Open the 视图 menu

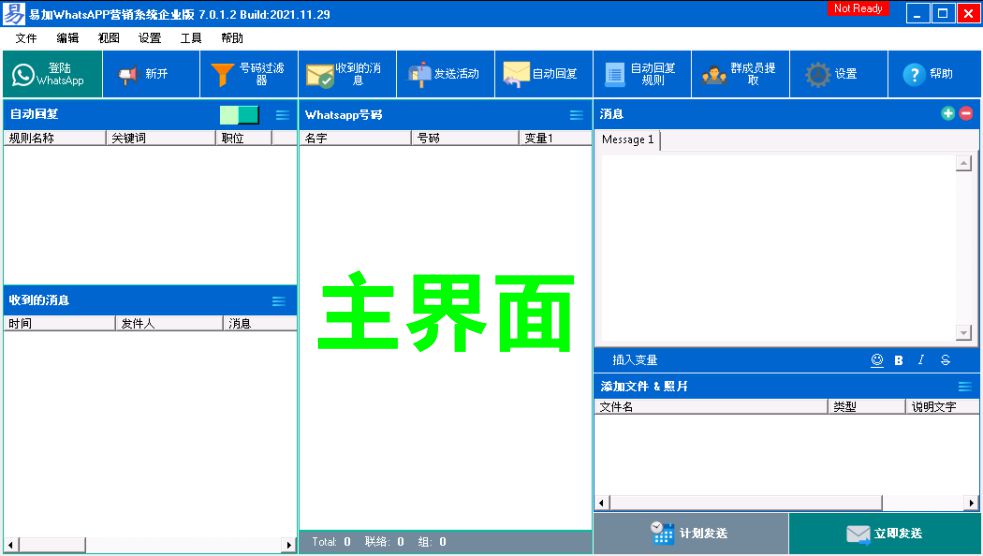(108, 38)
